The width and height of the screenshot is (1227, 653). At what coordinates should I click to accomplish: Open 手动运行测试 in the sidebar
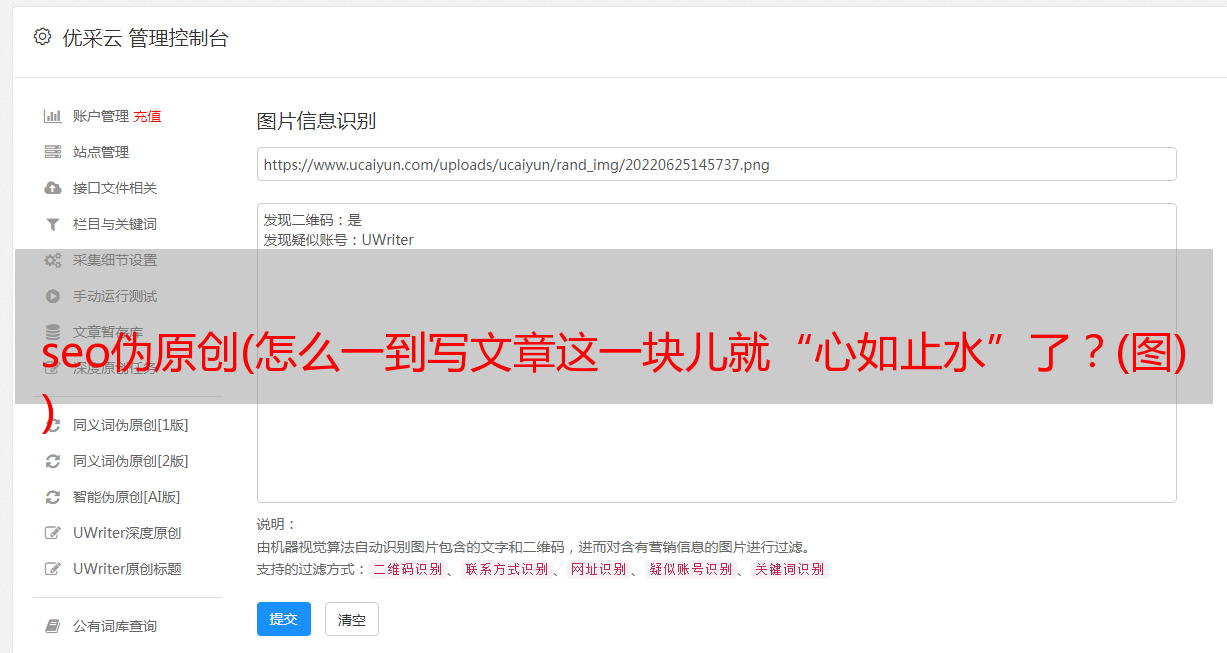point(115,296)
